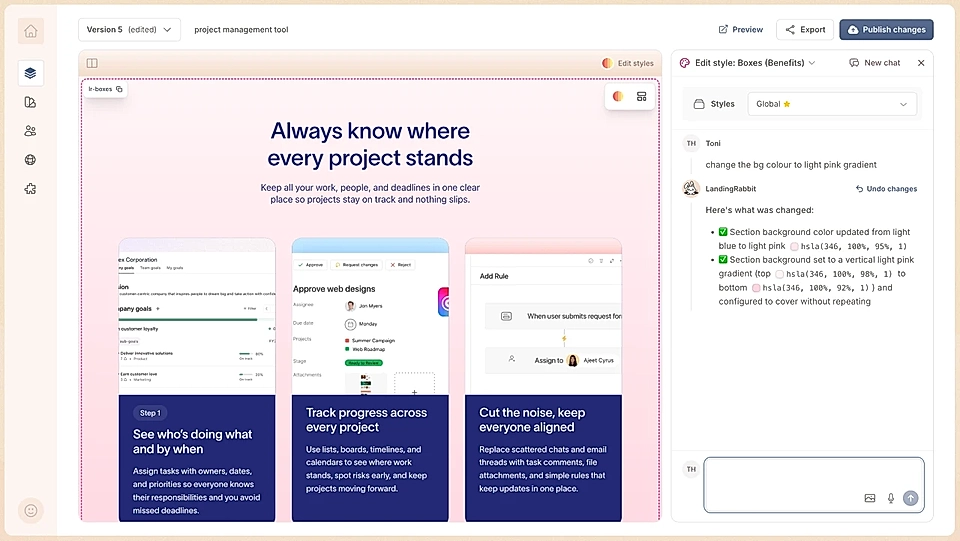Click the palette icon by Edit style
Image resolution: width=960 pixels, height=541 pixels.
(x=685, y=62)
